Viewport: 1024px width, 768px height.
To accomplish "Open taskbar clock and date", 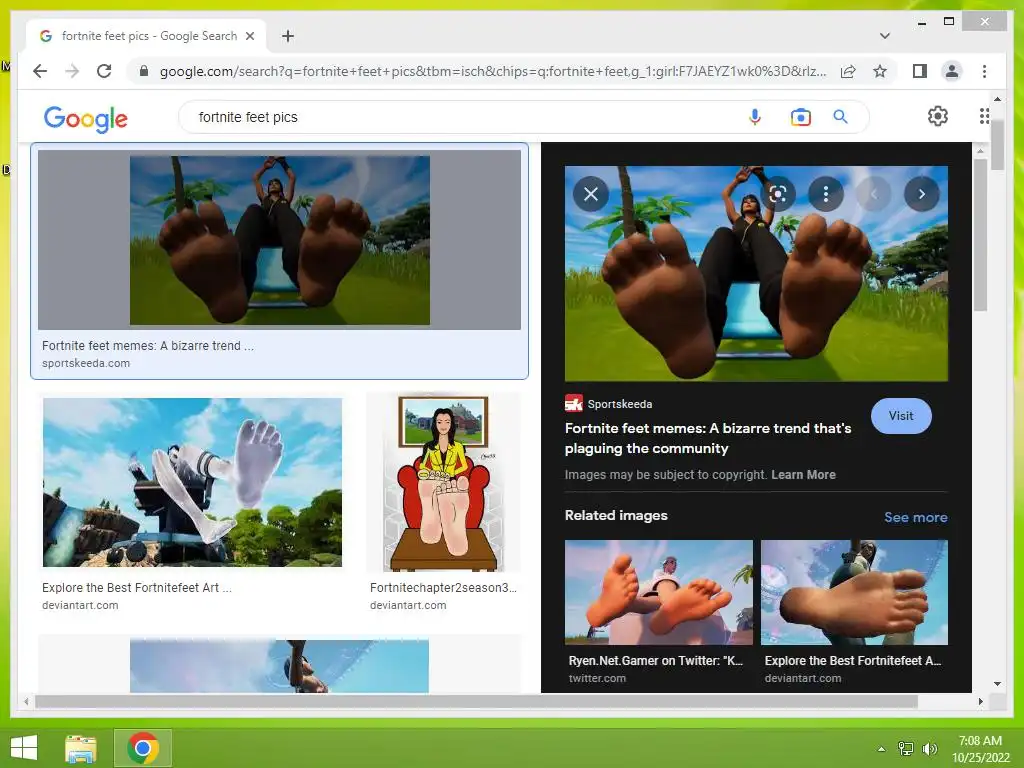I will 980,749.
